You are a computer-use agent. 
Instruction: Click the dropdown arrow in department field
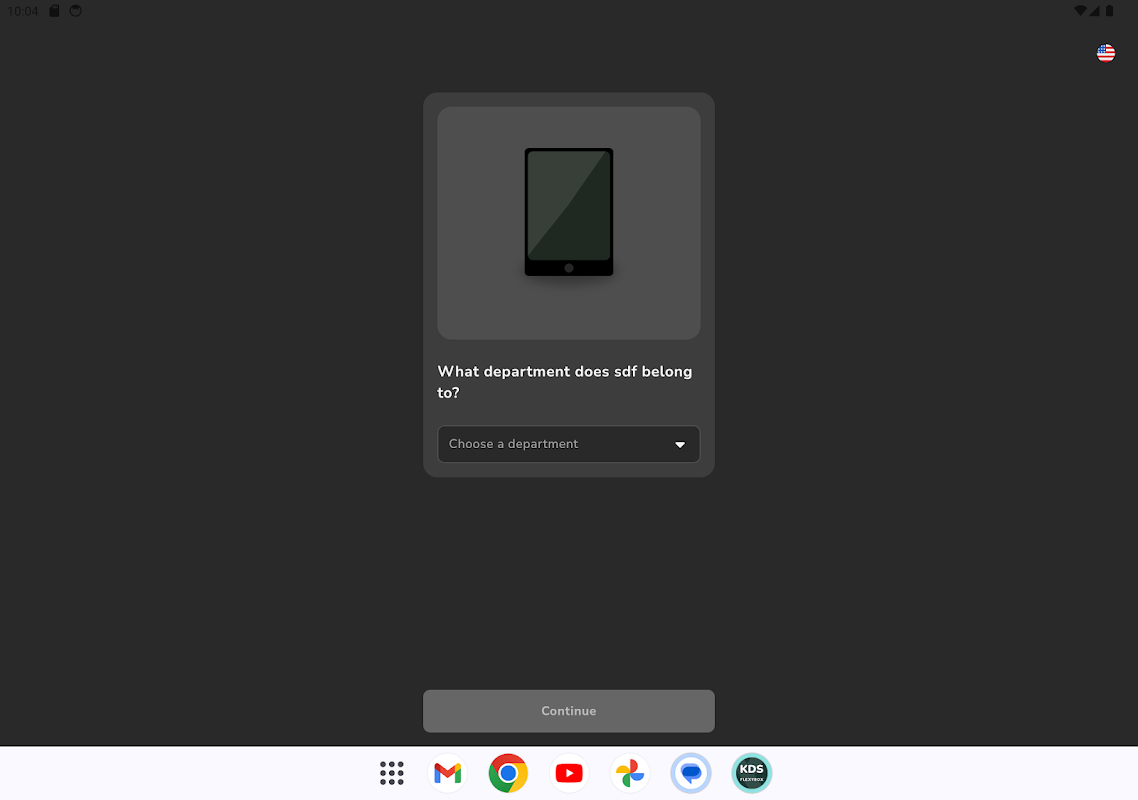(x=680, y=444)
